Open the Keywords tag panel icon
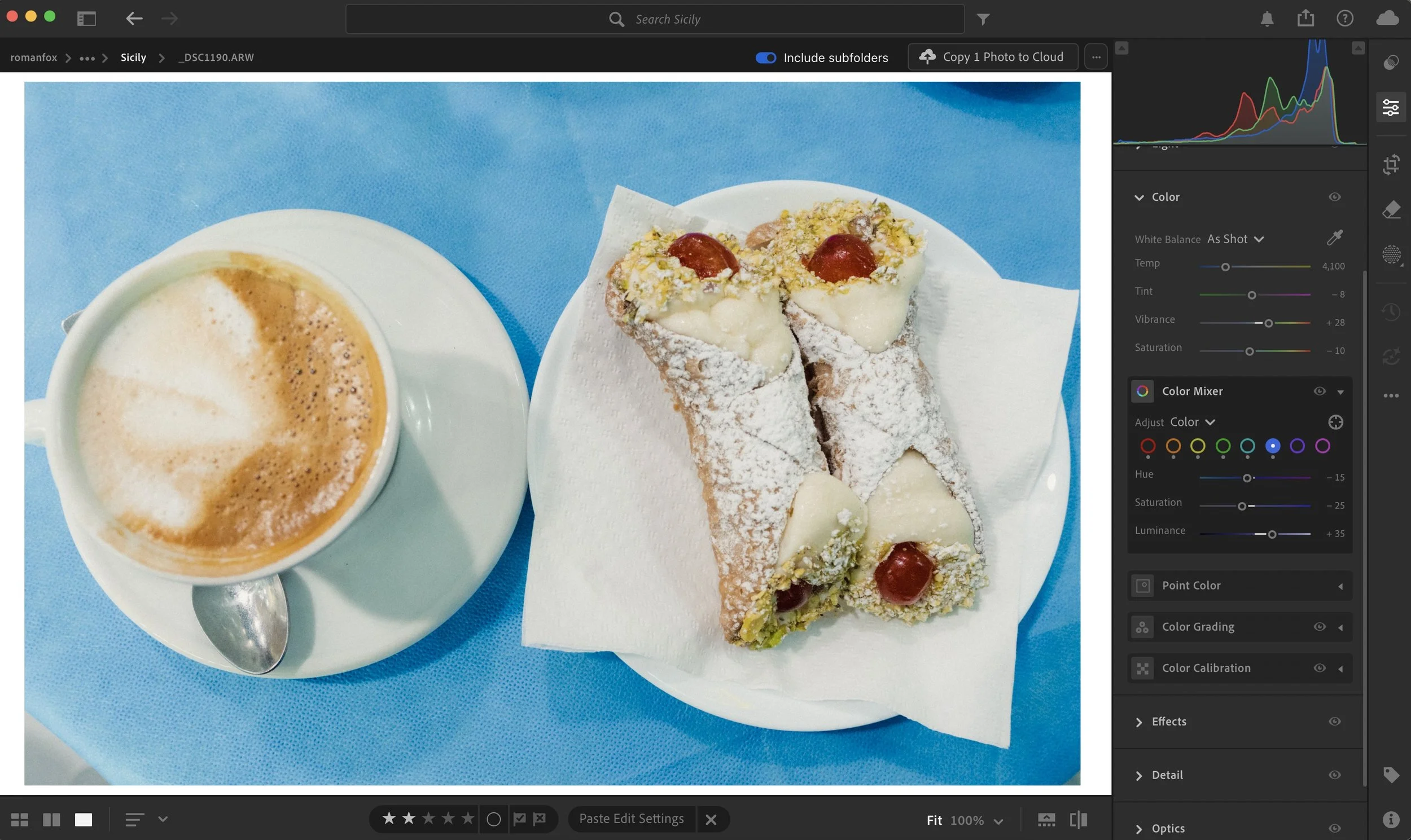 1391,775
